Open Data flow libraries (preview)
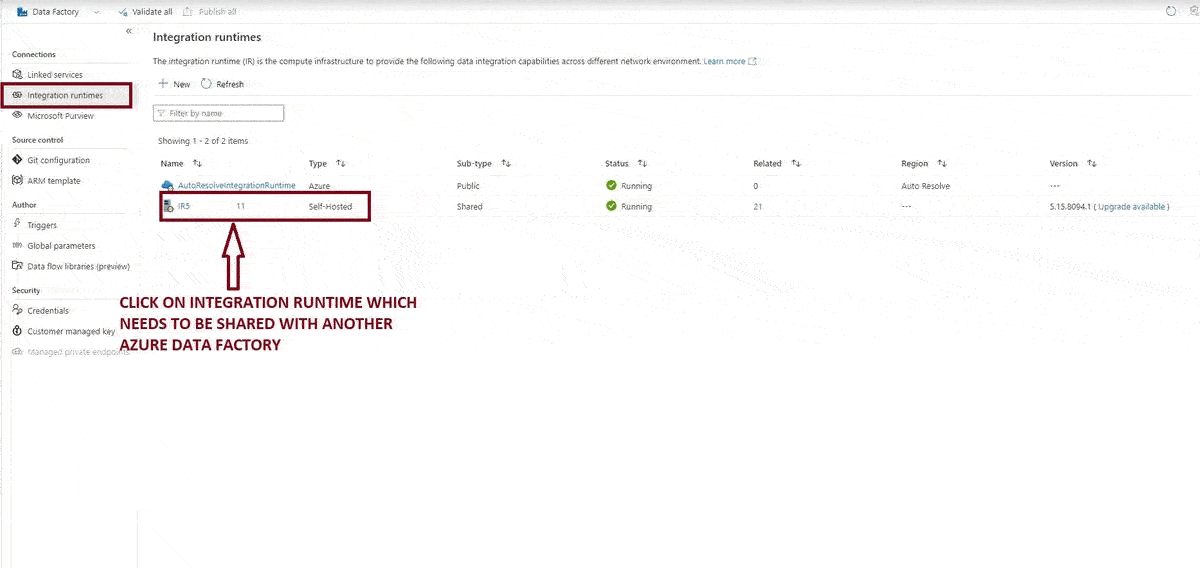 point(78,266)
